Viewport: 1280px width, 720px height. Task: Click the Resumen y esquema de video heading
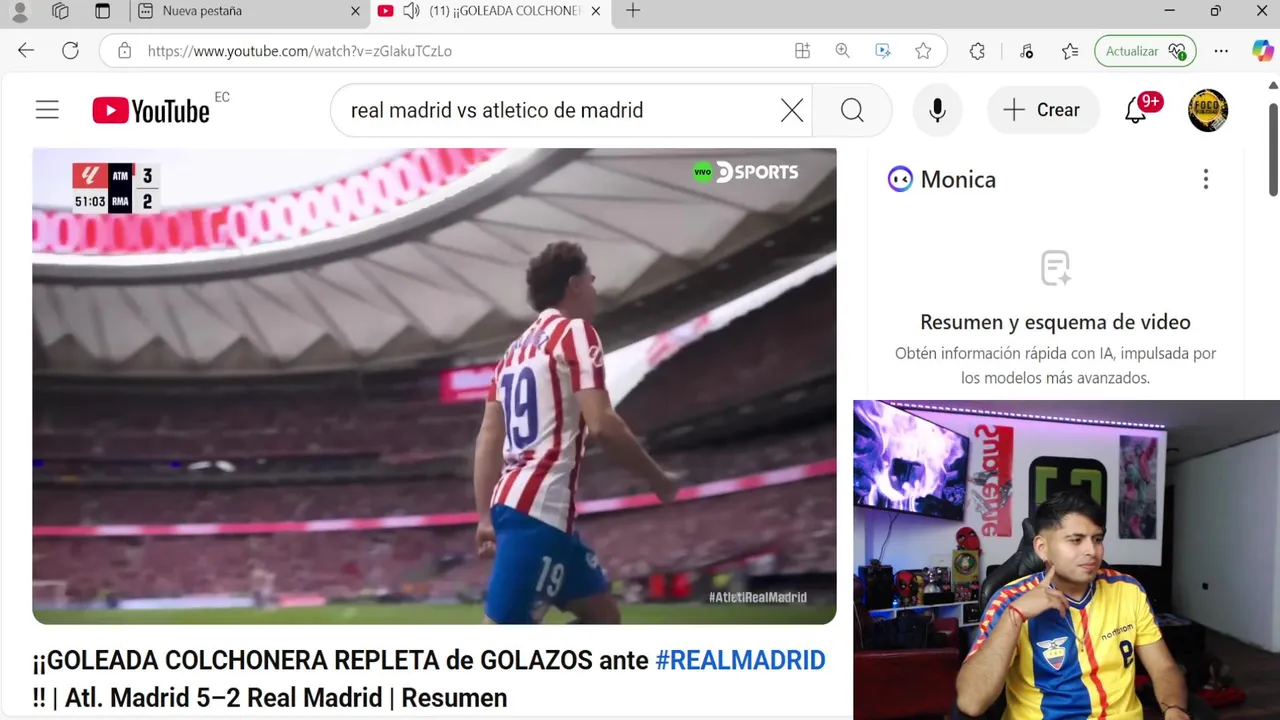(1055, 322)
